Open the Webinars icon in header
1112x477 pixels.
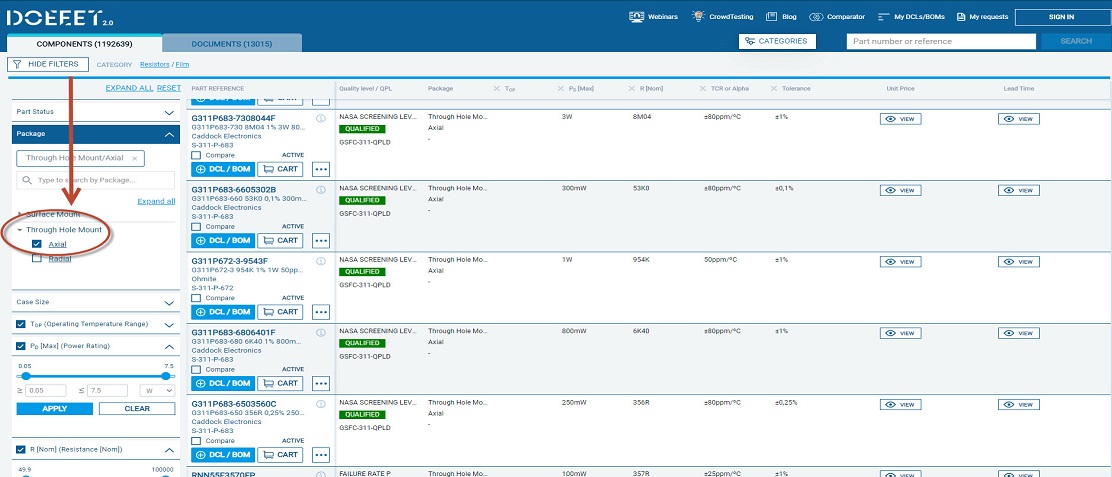coord(636,16)
